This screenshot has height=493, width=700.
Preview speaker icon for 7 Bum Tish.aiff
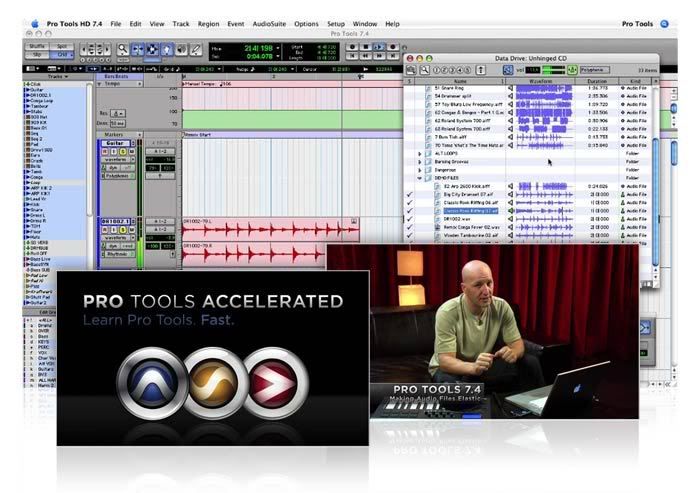510,137
